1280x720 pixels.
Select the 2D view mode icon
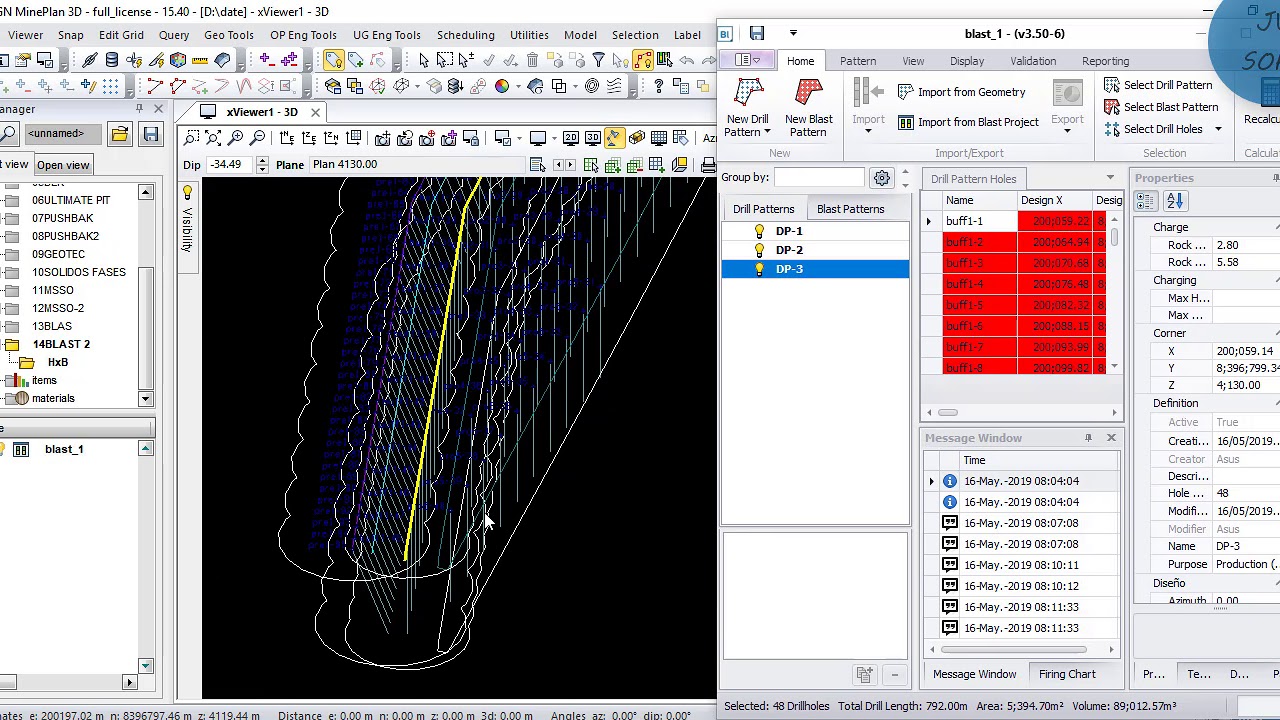570,138
